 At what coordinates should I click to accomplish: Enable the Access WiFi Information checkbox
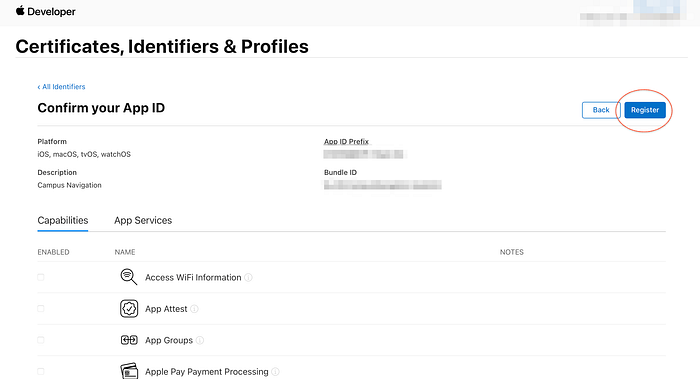click(x=41, y=277)
